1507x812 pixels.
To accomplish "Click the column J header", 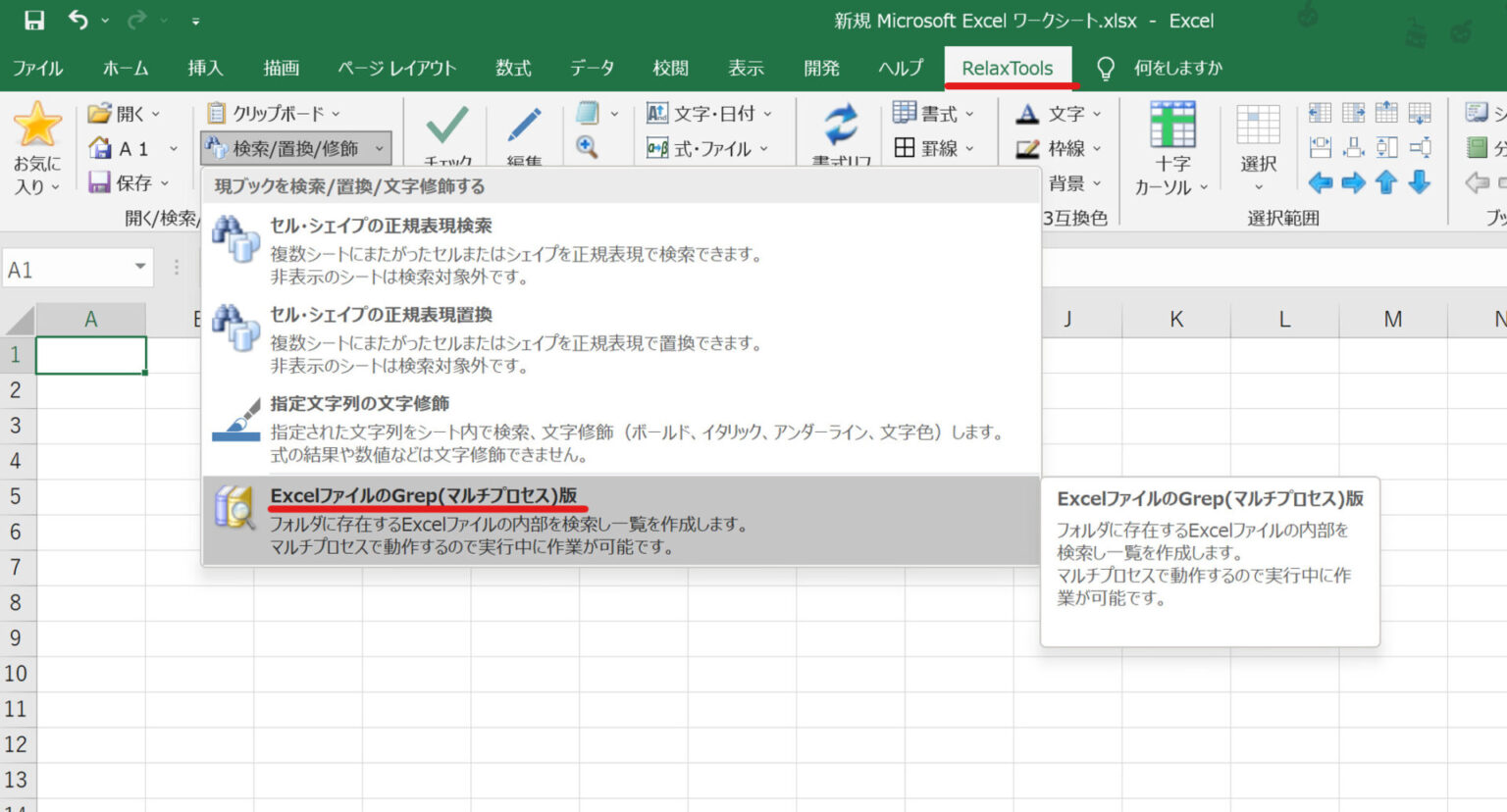I will [1067, 318].
